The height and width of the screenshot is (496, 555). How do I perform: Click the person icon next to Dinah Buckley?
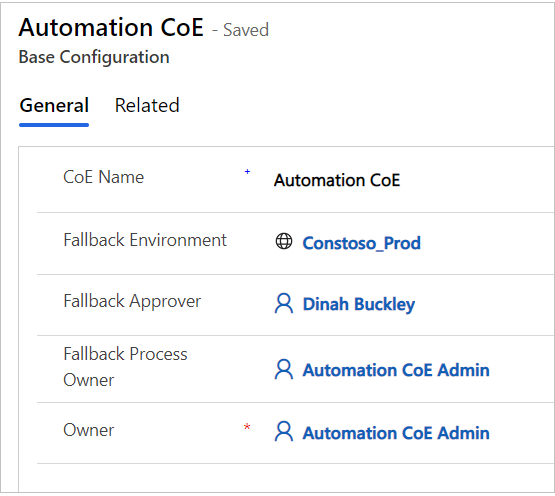[x=284, y=303]
